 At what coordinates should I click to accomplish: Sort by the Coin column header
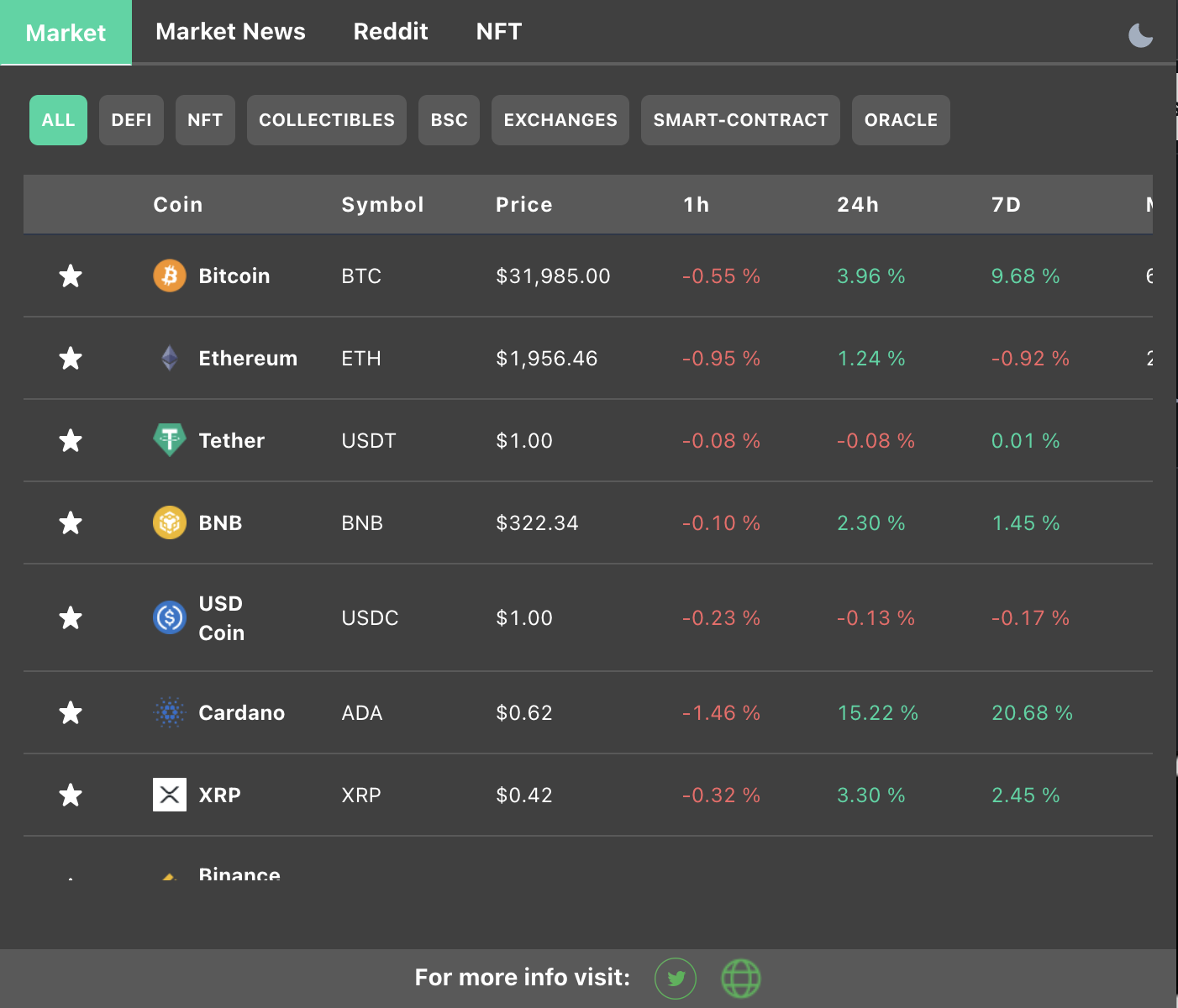coord(178,205)
